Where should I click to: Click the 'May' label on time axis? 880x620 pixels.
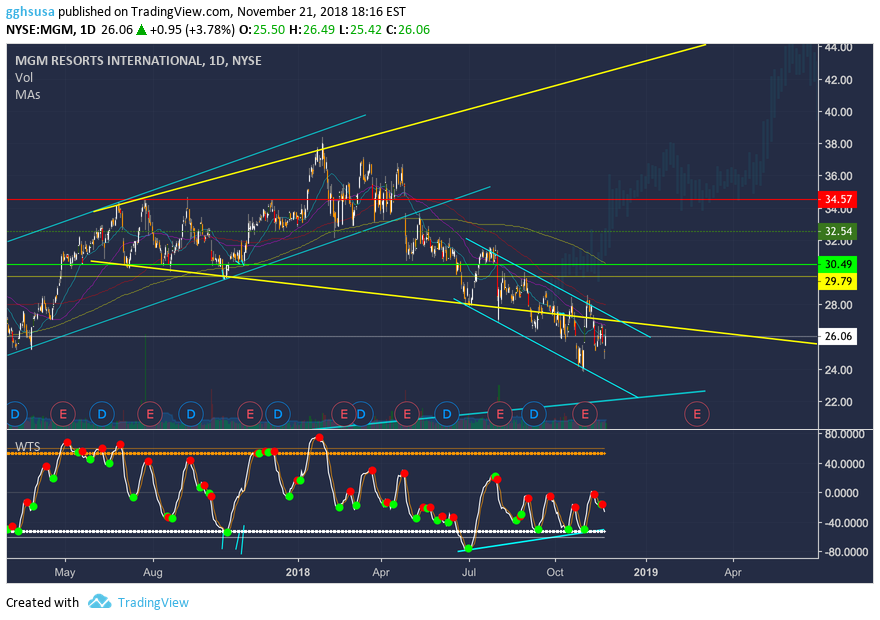[65, 572]
